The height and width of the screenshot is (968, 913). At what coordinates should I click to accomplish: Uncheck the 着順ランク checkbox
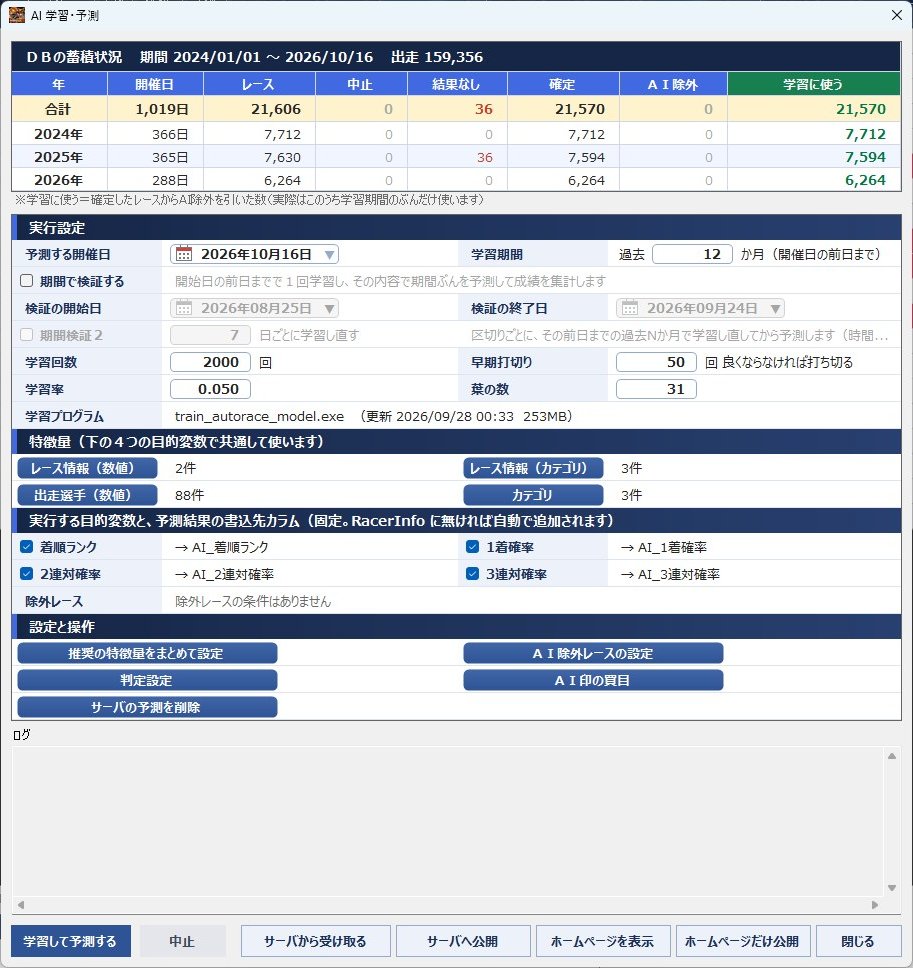click(27, 547)
